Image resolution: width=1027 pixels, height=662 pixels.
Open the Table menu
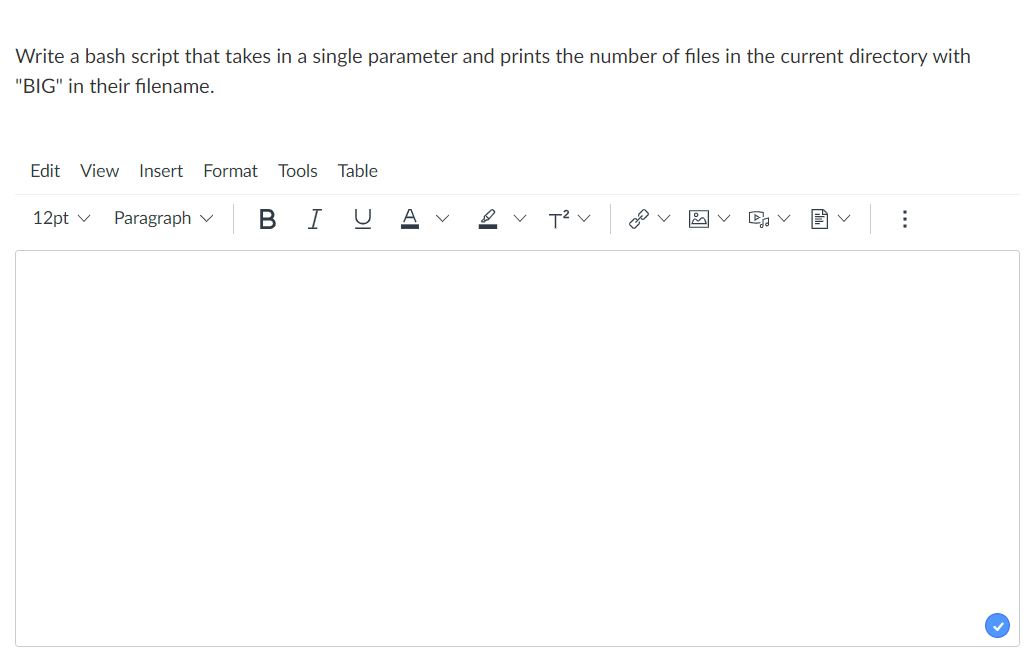357,171
